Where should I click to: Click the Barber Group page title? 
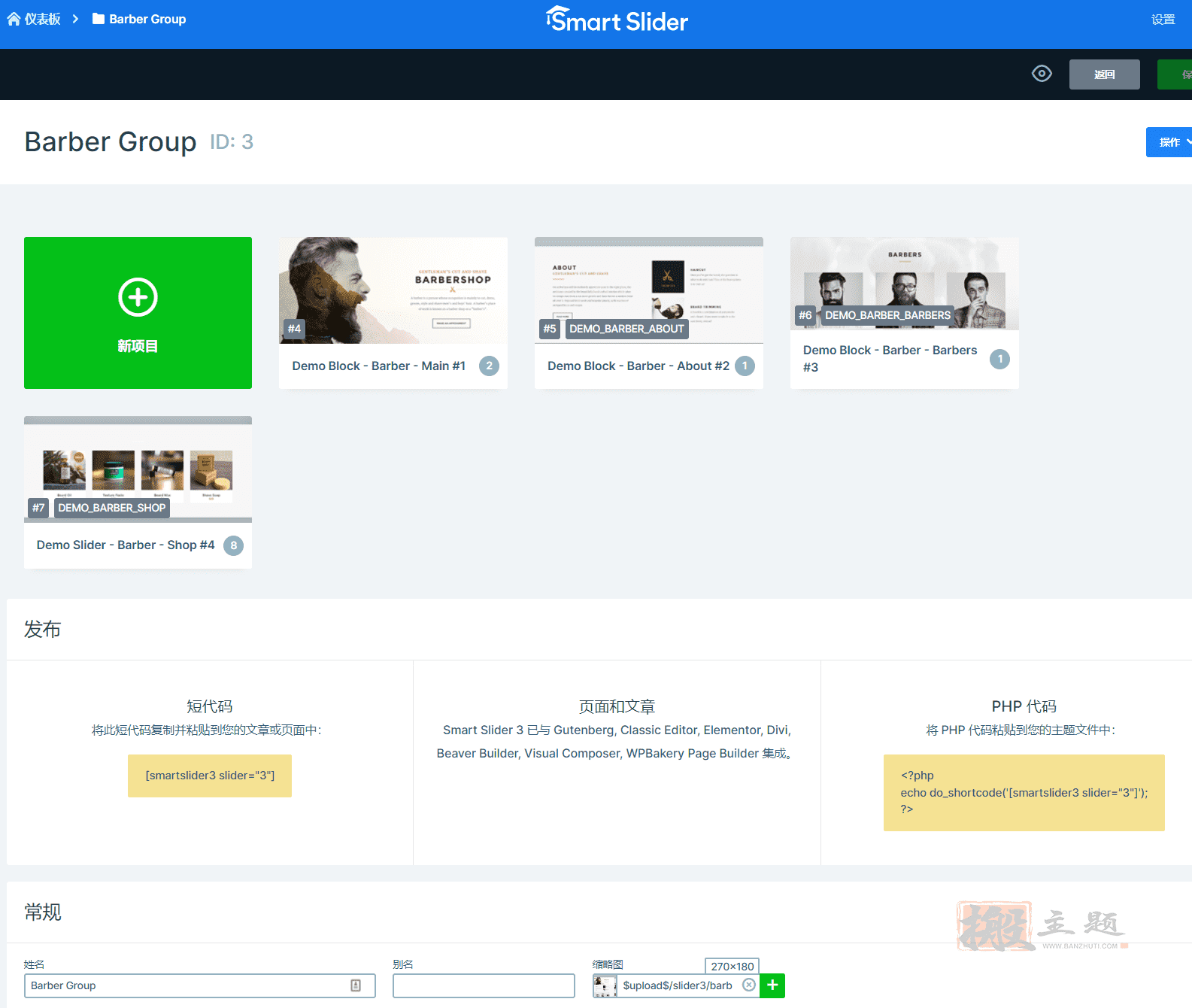(111, 141)
